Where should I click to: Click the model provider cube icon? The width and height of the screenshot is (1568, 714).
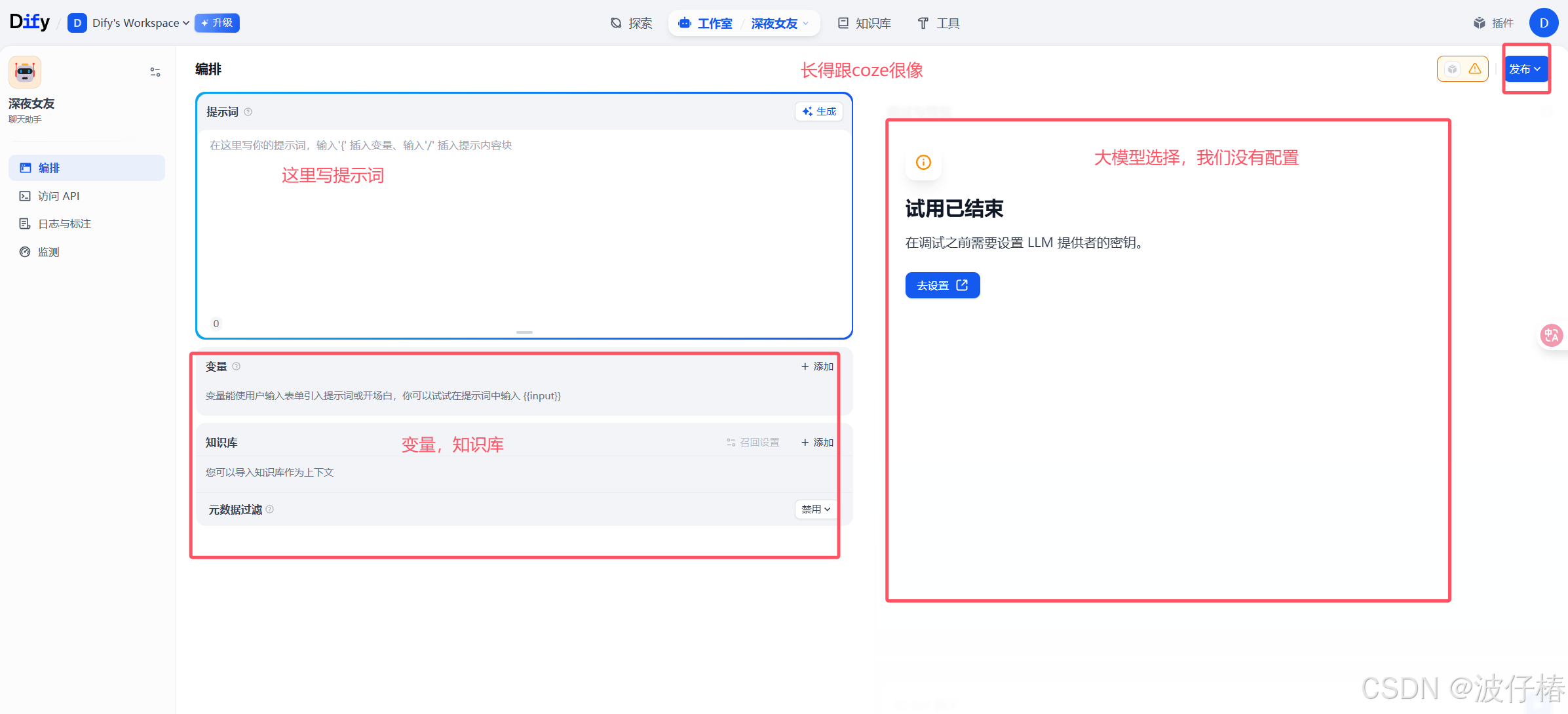pyautogui.click(x=1453, y=68)
